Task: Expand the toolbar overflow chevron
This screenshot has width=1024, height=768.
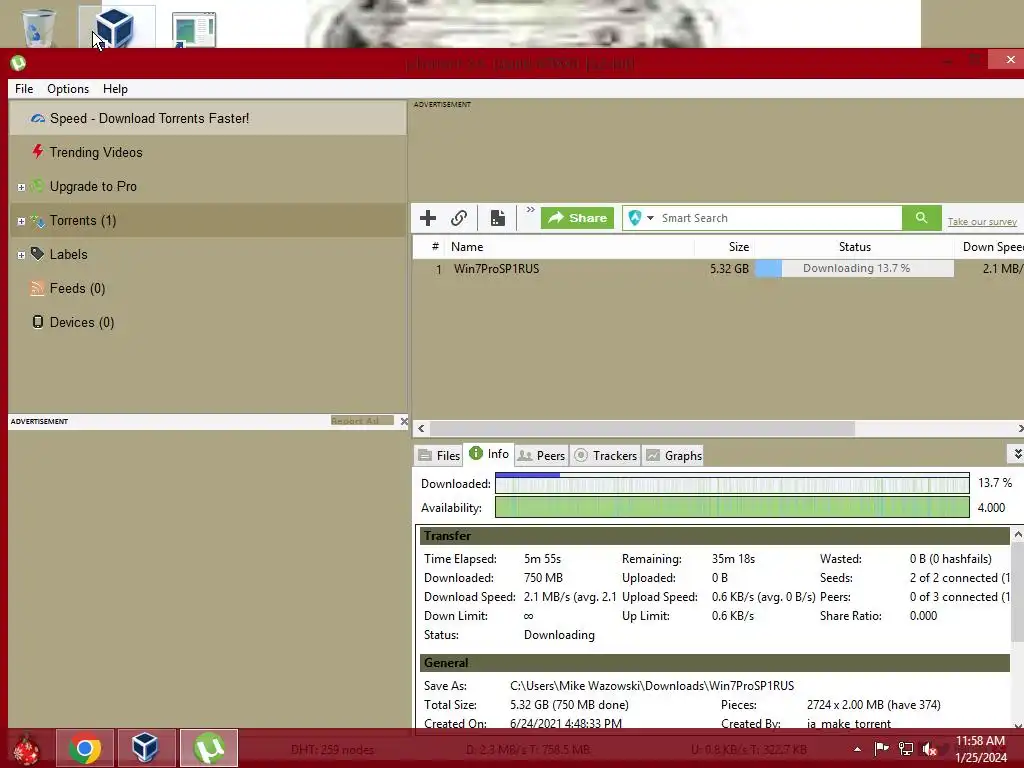Action: (x=530, y=210)
